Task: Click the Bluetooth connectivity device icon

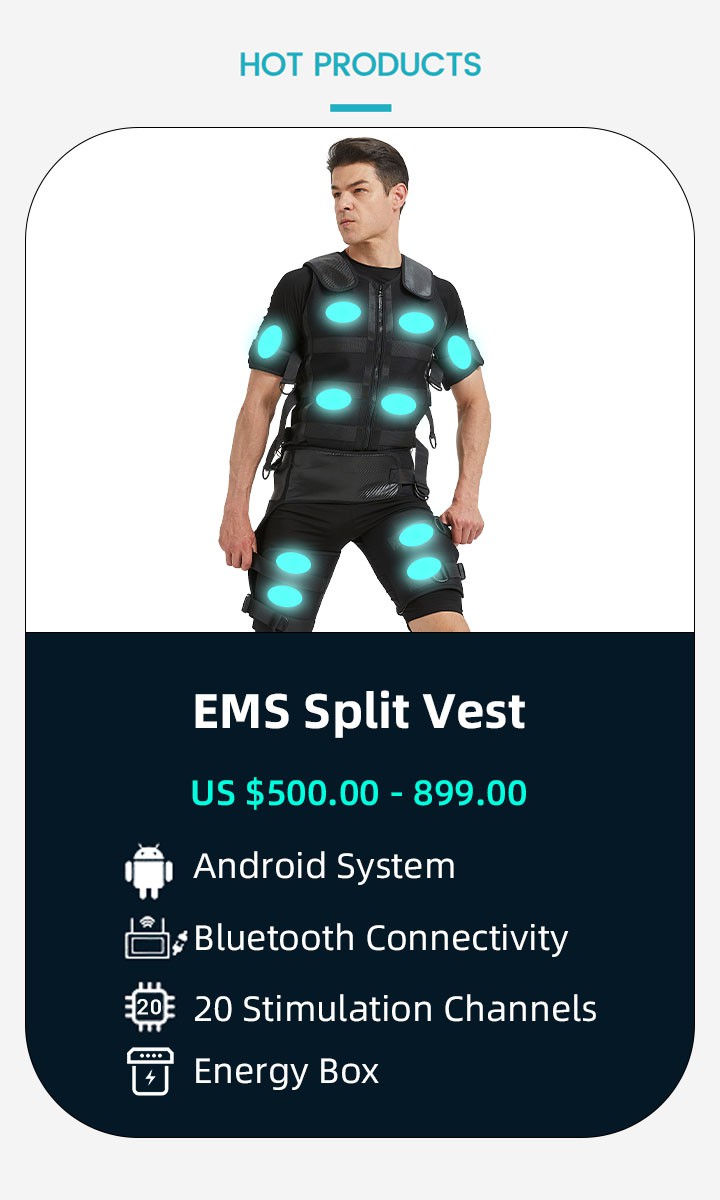Action: (x=156, y=938)
